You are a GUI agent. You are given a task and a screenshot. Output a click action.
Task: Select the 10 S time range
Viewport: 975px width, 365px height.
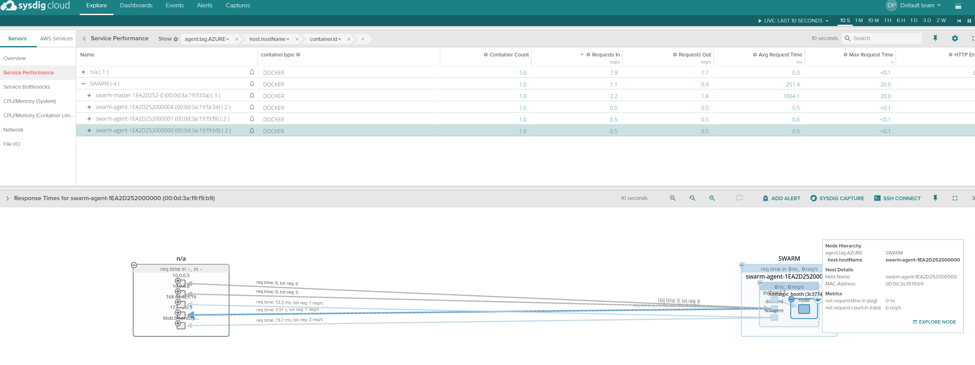click(x=844, y=21)
